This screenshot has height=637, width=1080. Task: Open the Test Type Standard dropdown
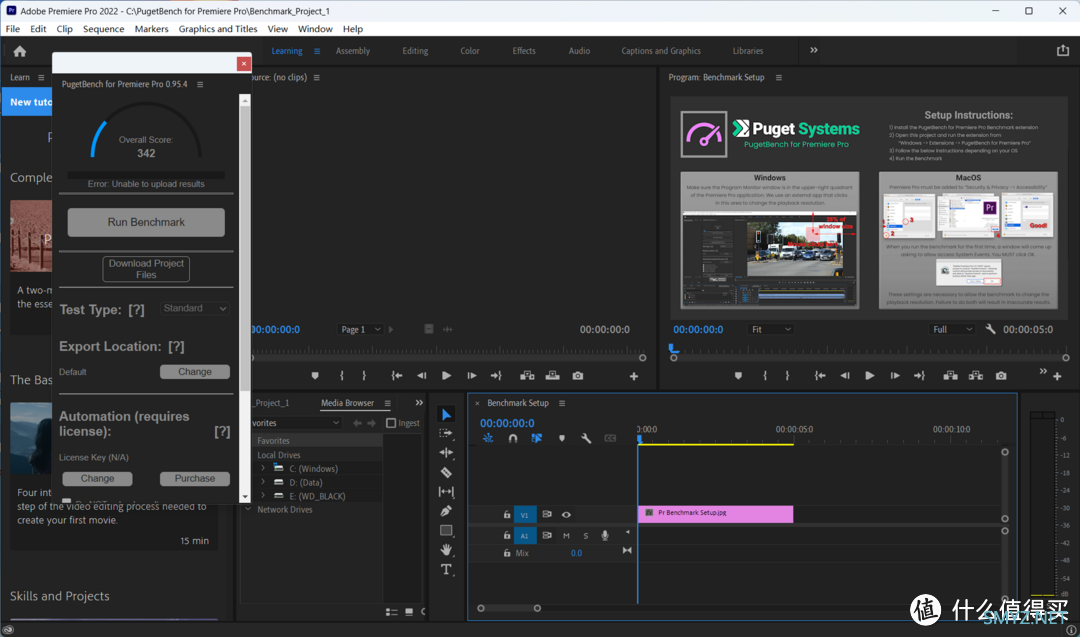pos(195,309)
